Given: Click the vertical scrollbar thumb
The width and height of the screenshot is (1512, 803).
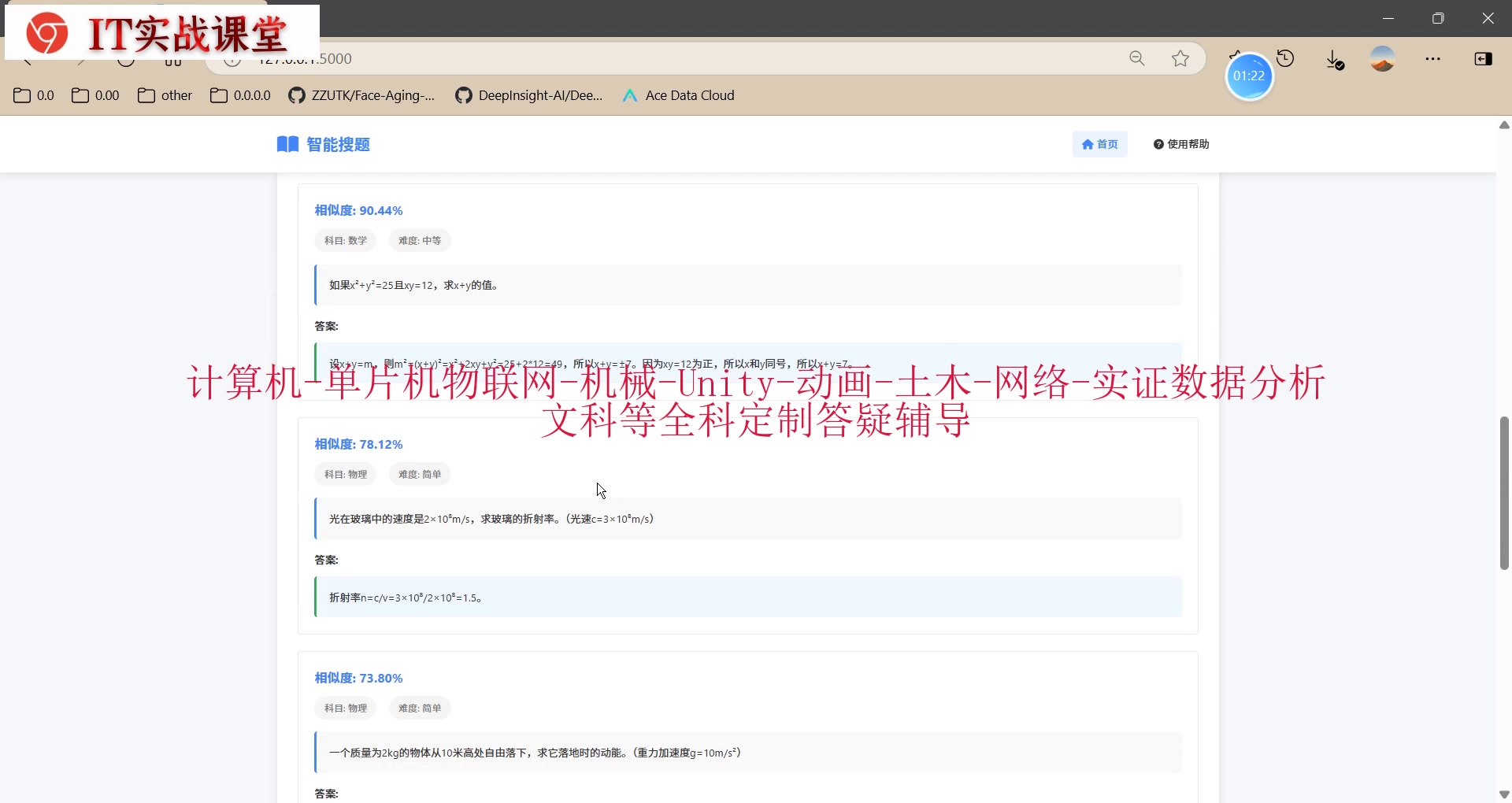Looking at the screenshot, I should pyautogui.click(x=1504, y=493).
